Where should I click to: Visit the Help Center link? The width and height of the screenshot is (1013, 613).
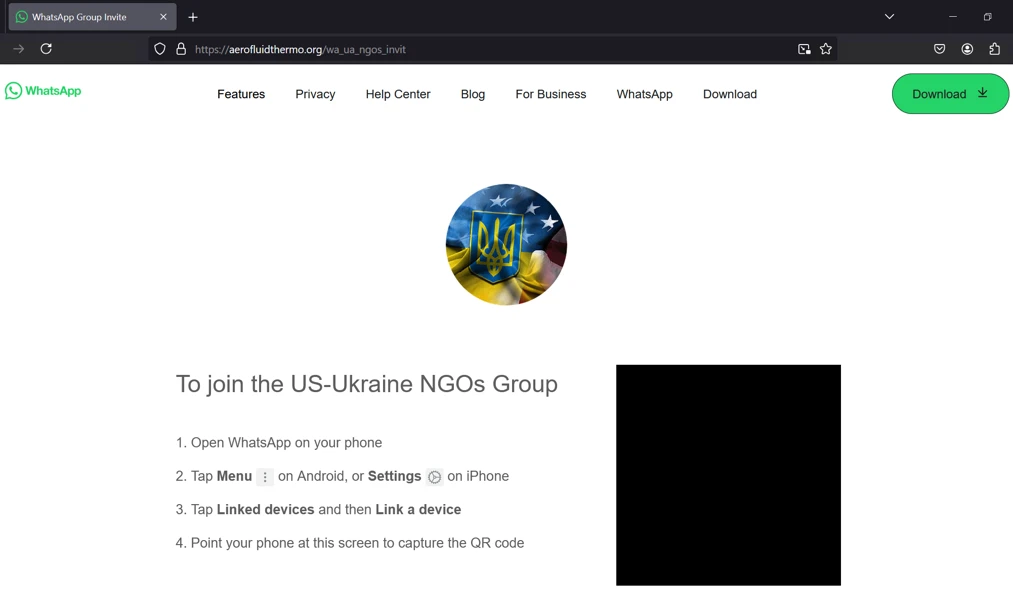tap(397, 94)
